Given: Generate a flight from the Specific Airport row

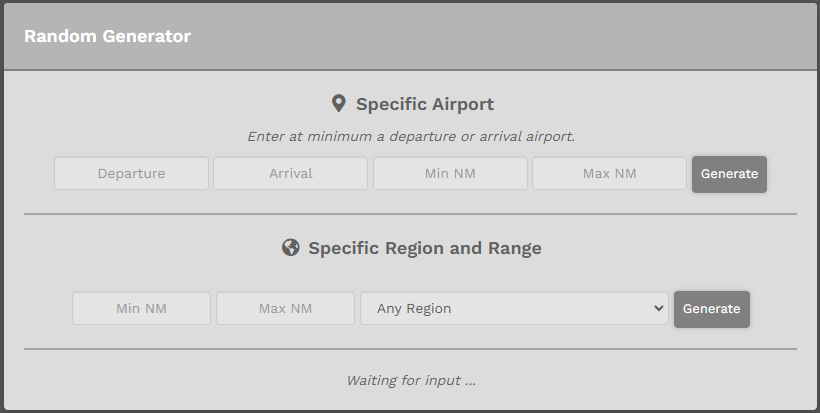Looking at the screenshot, I should click(730, 174).
